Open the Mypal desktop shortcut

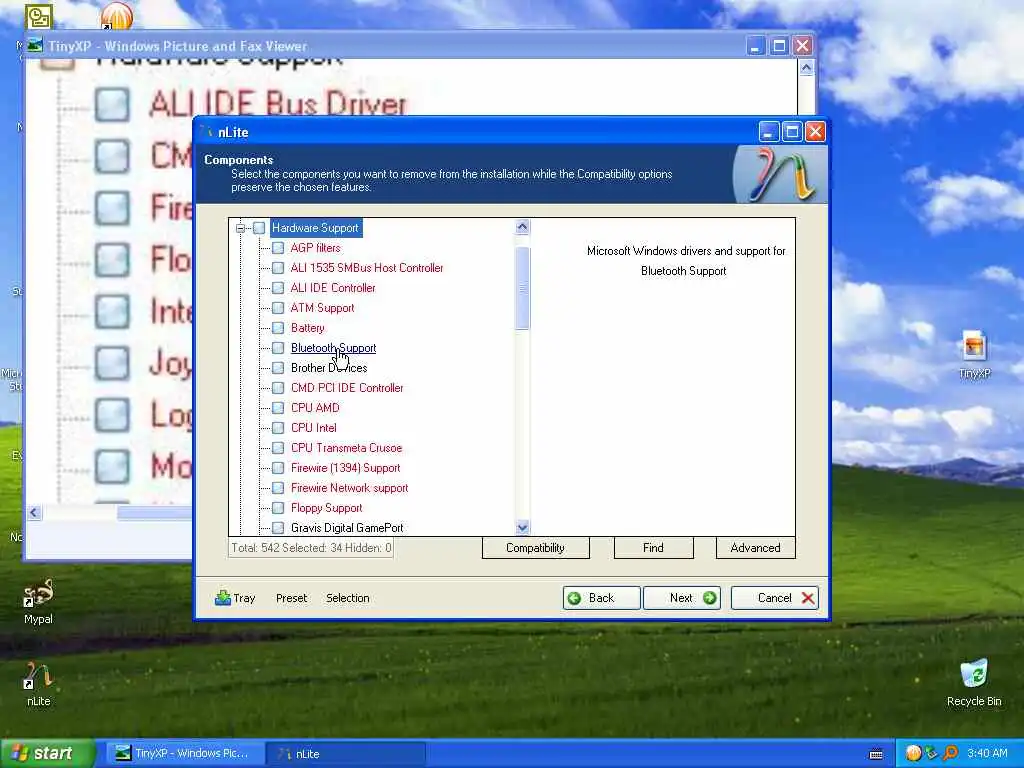[38, 601]
